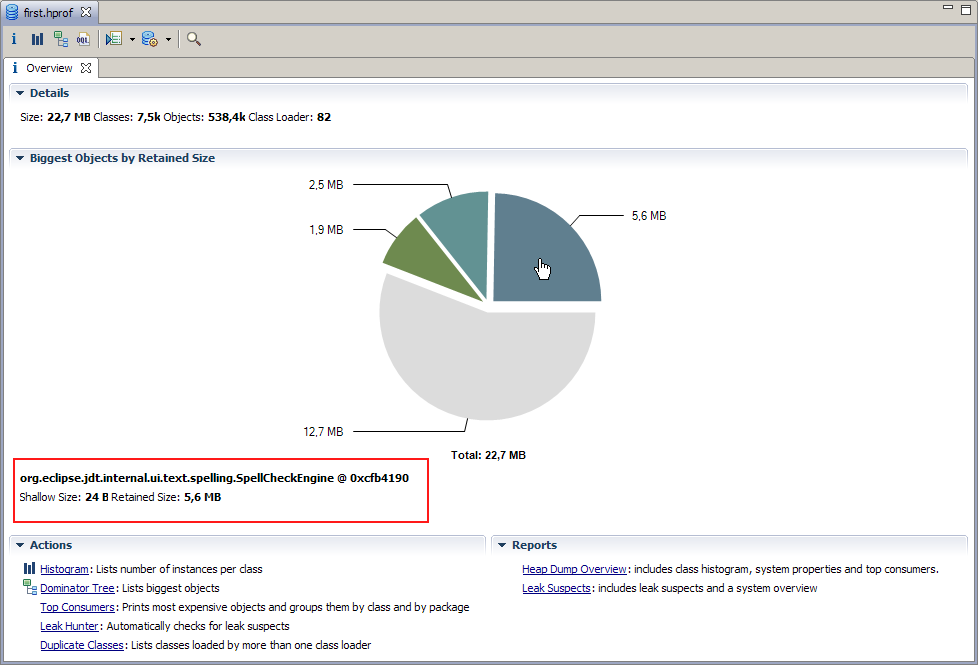Click the Run Expert System Test icon
Screen dimensions: 978x665
click(114, 39)
